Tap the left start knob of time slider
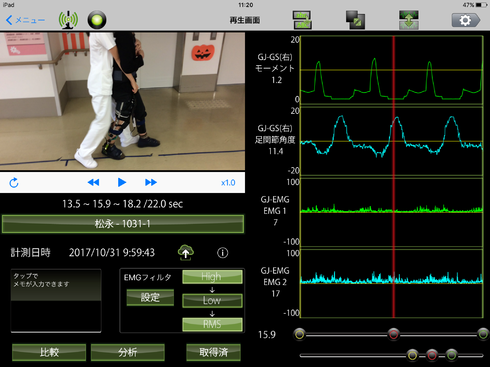Image resolution: width=490 pixels, height=367 pixels. pos(299,334)
